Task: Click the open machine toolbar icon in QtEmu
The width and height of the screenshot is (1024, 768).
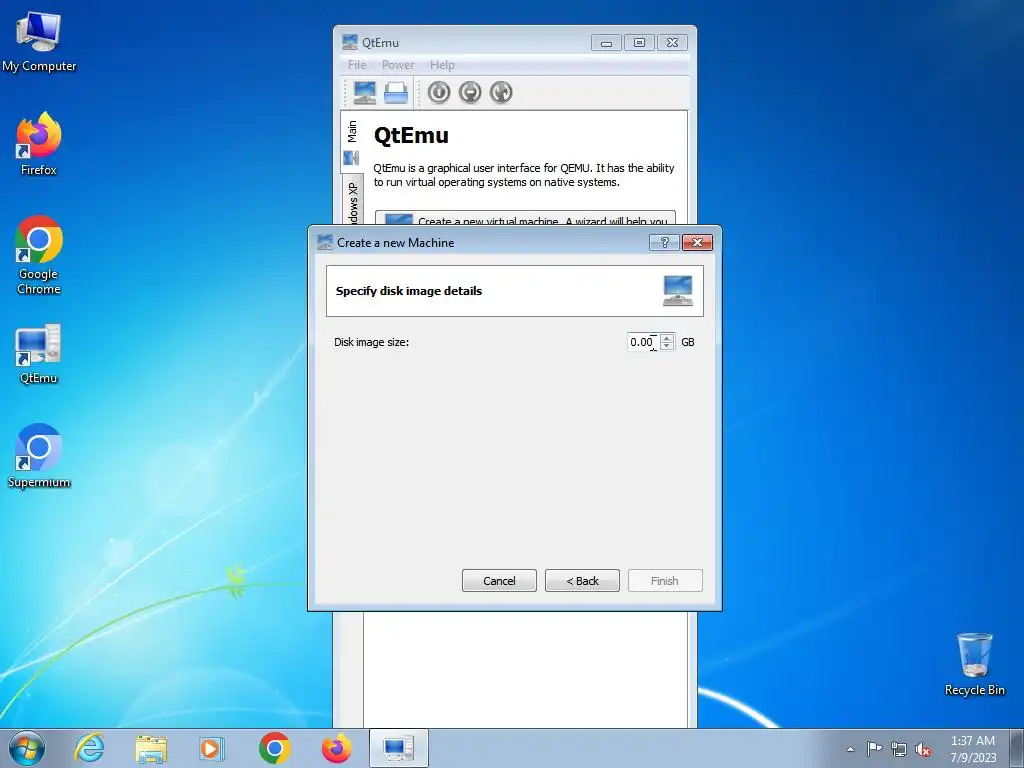Action: point(396,92)
